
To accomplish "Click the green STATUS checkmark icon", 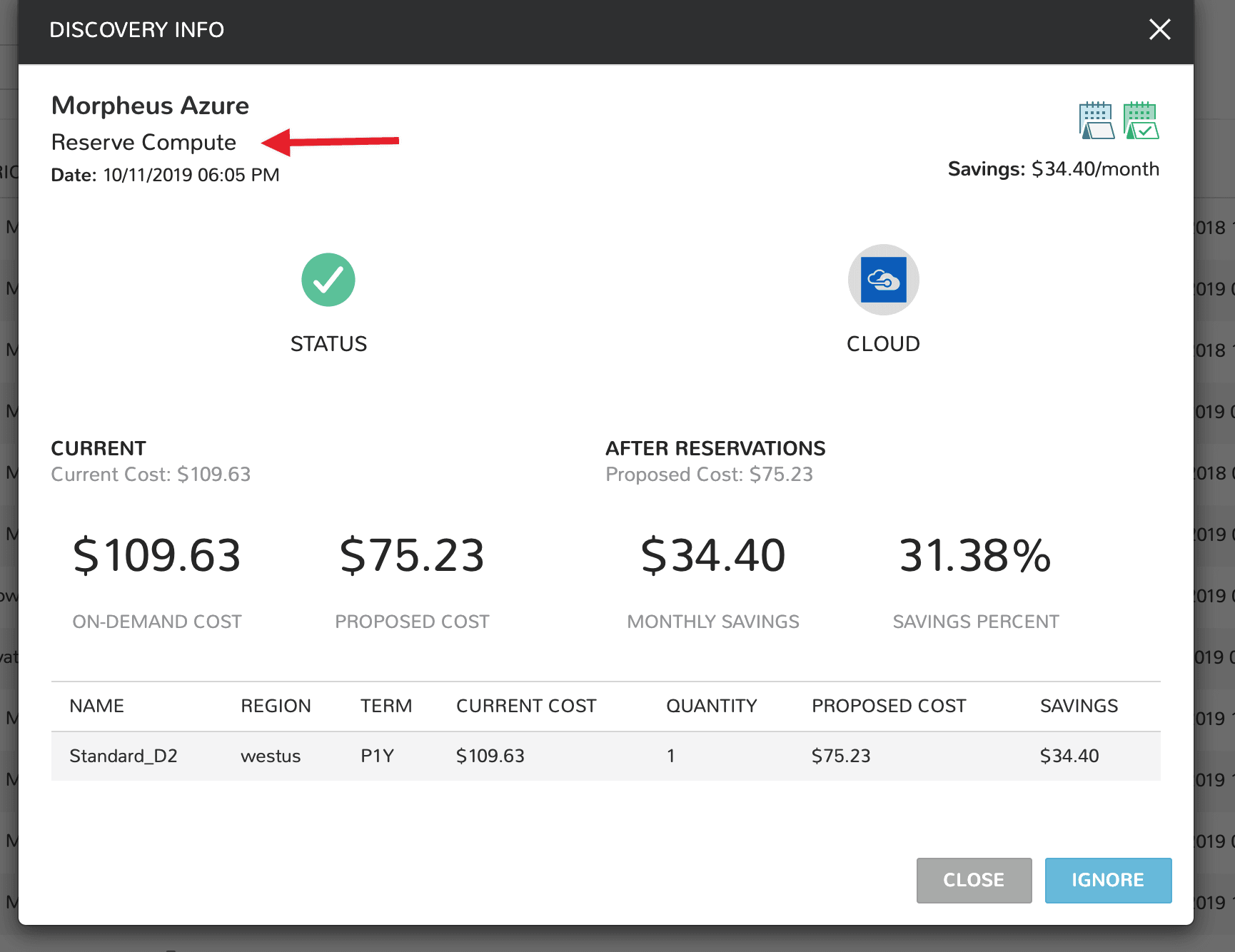I will point(328,280).
